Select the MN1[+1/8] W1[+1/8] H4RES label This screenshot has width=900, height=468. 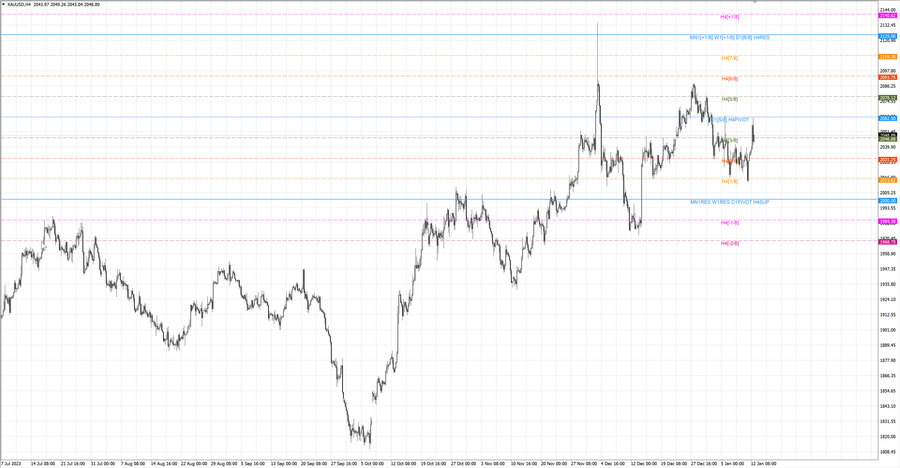(730, 37)
